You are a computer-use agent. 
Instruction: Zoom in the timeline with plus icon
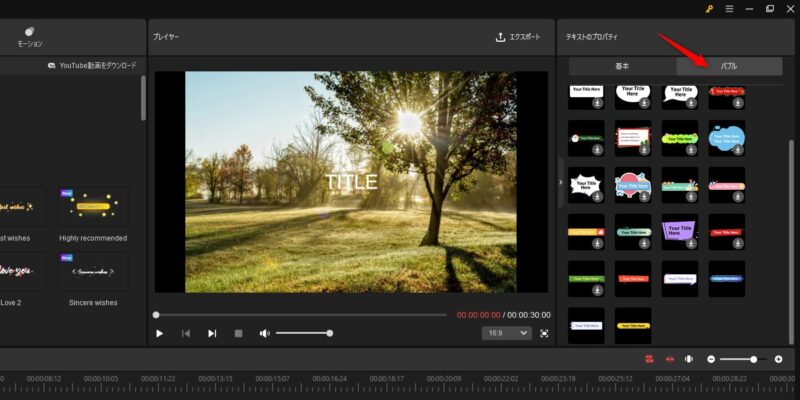[778, 359]
